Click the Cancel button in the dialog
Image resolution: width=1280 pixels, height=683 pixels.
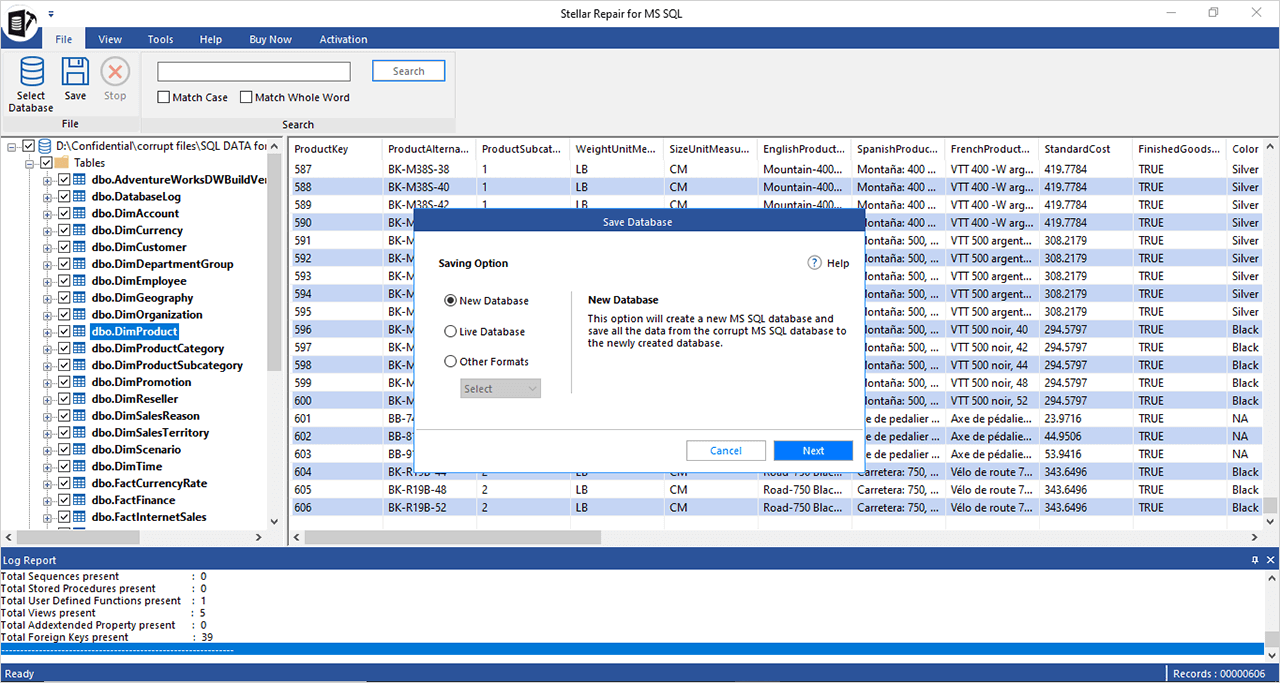pyautogui.click(x=726, y=450)
